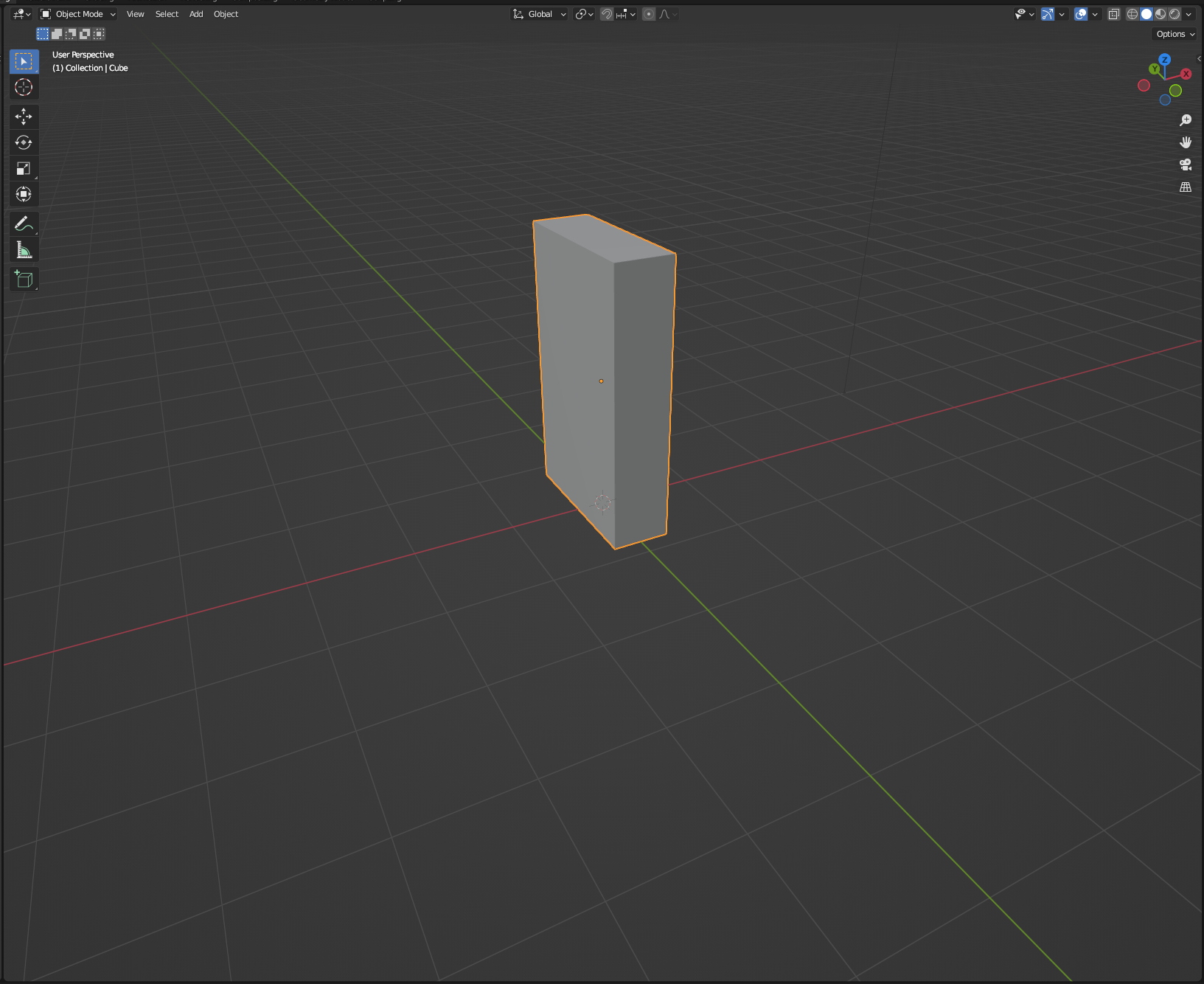Switch perspective/orthographic with grid icon

coord(1186,187)
